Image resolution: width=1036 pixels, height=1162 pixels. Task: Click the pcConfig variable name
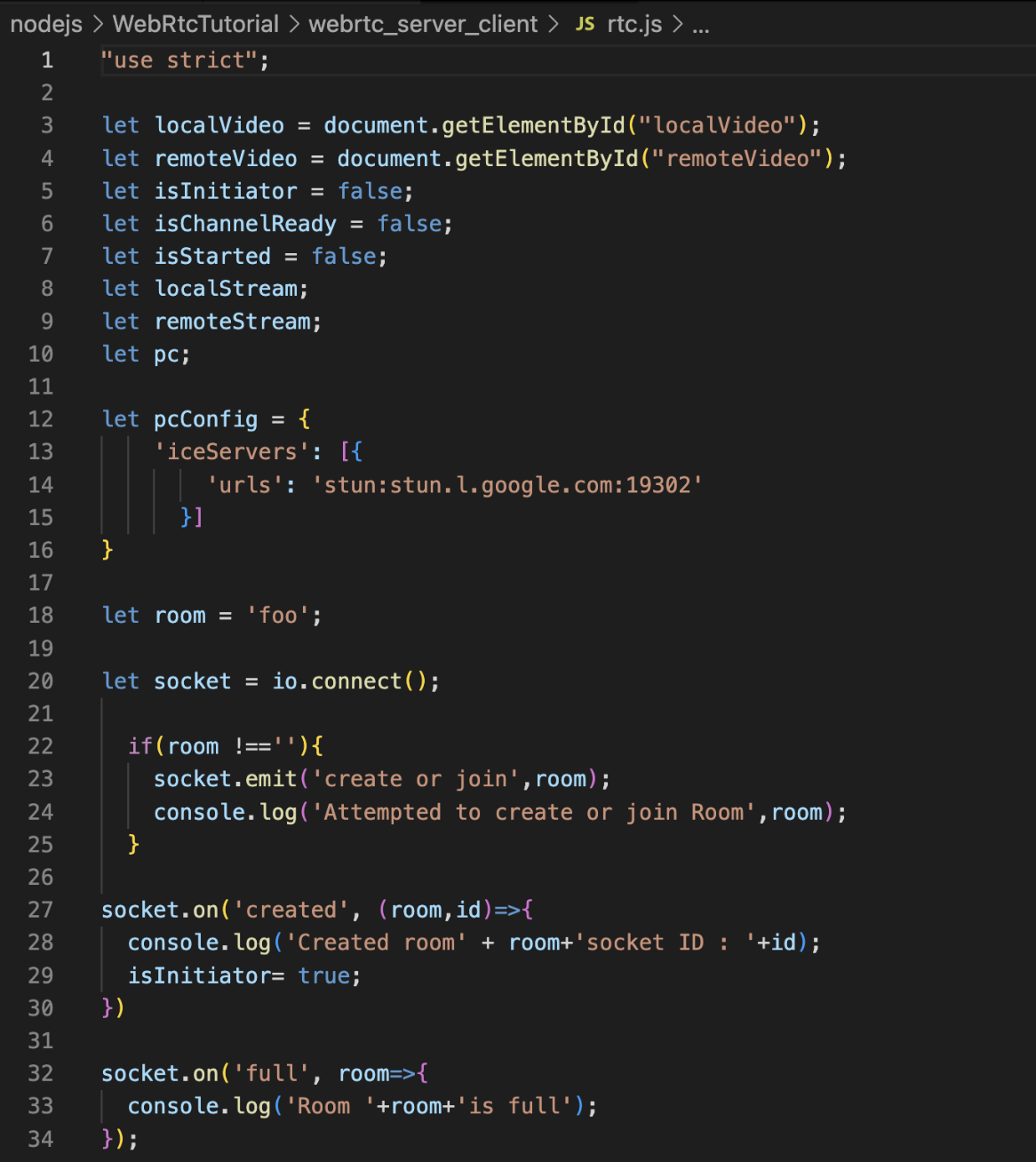click(x=206, y=419)
